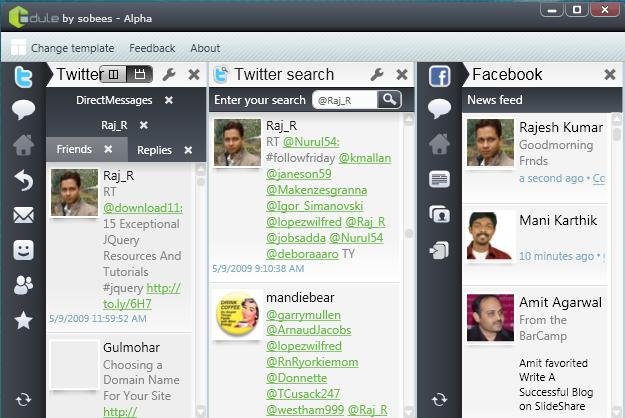Click the Twitter search panel wrench settings
Viewport: 625px width, 418px height.
pos(377,74)
